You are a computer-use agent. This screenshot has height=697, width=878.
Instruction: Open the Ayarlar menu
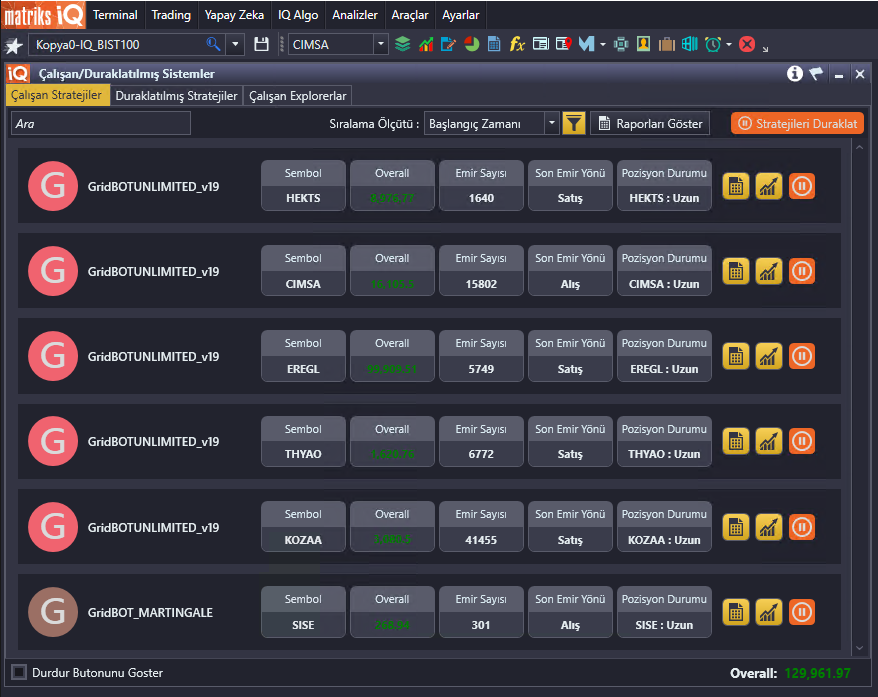[460, 15]
